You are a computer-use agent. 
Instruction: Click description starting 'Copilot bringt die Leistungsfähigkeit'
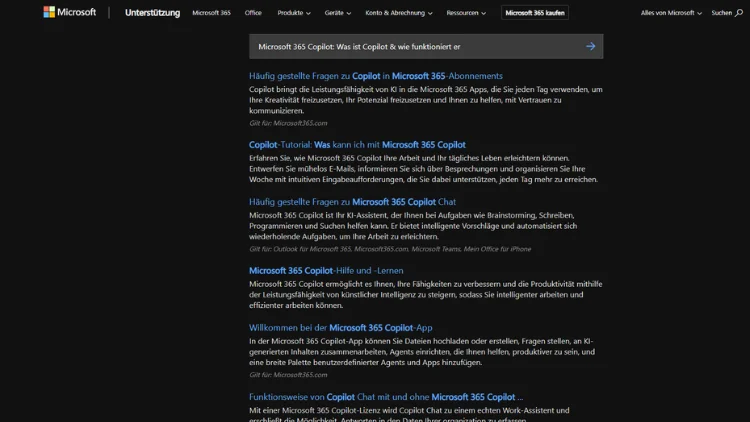tap(426, 100)
